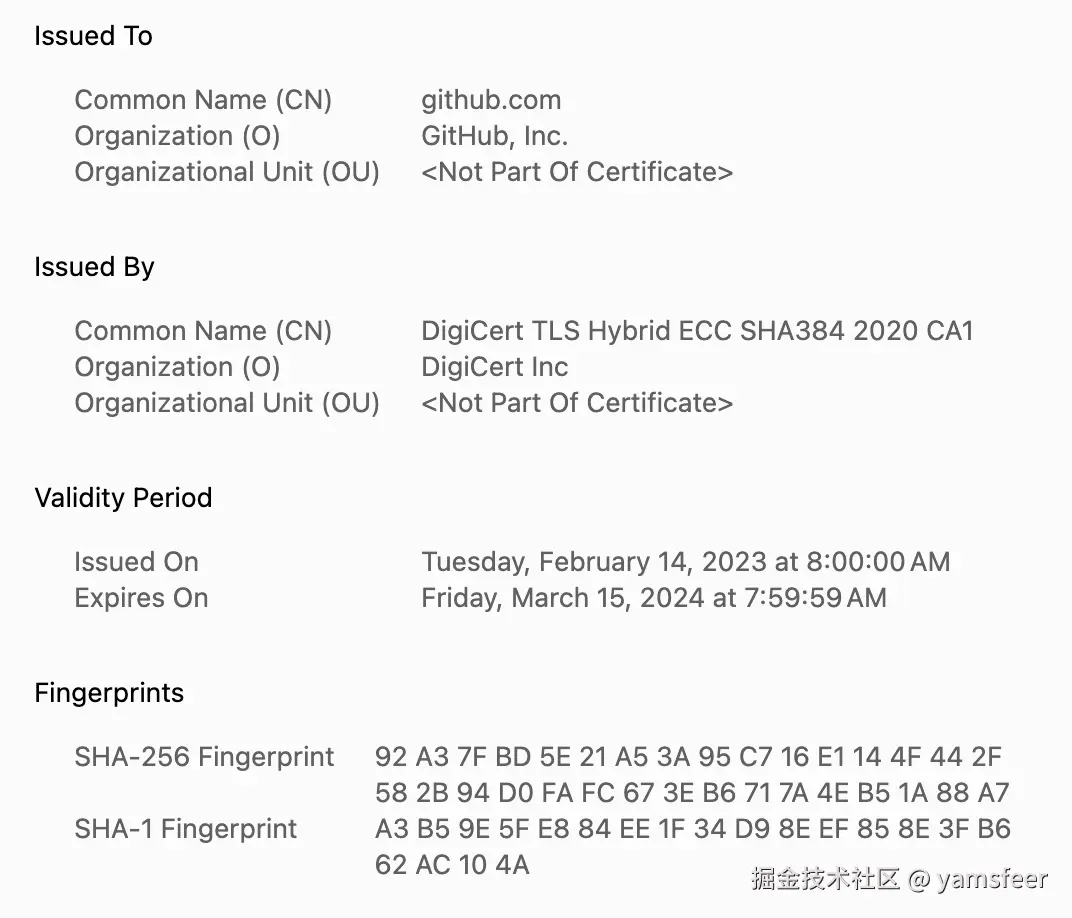Select the Expires On label

pos(141,598)
